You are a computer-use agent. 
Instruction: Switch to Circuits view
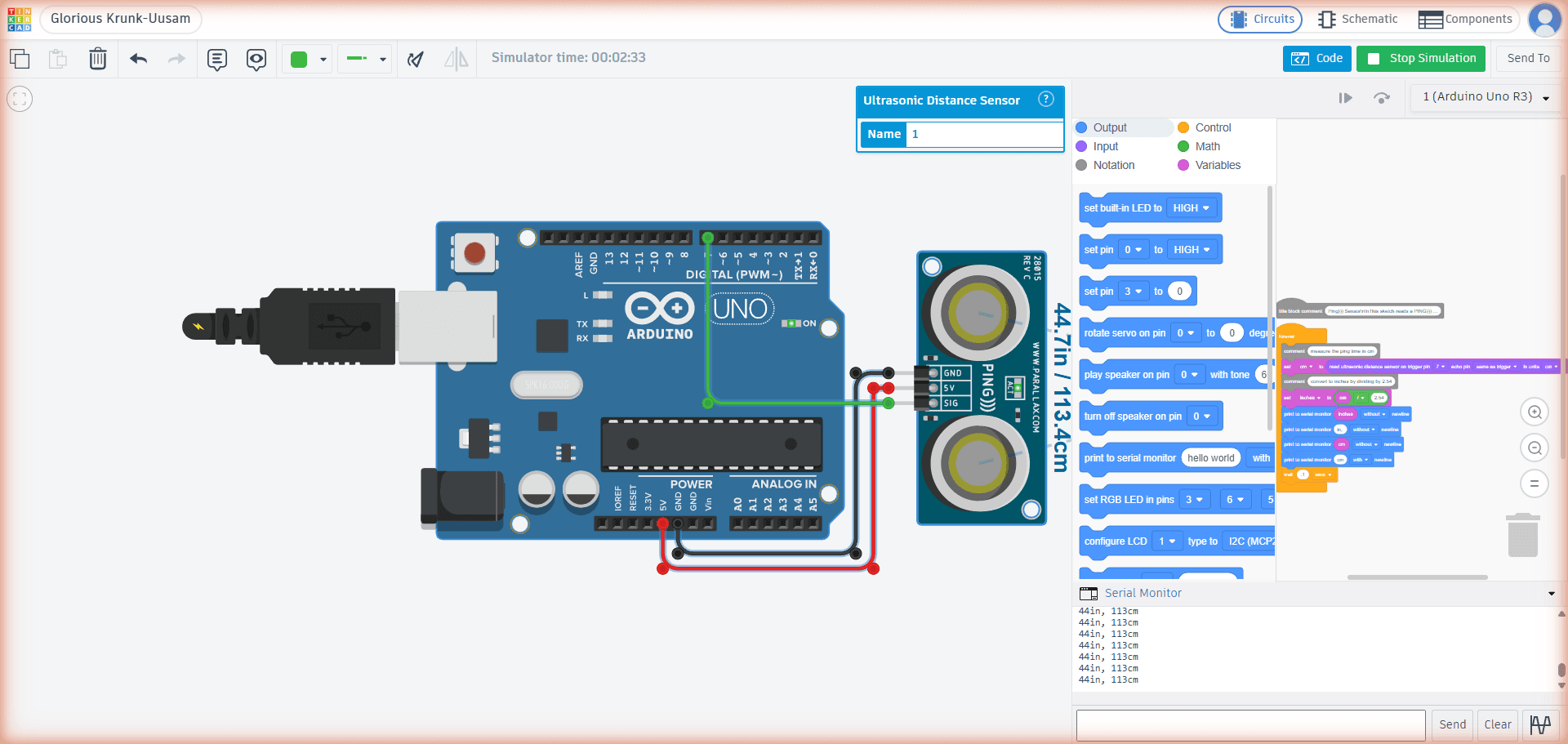tap(1260, 19)
